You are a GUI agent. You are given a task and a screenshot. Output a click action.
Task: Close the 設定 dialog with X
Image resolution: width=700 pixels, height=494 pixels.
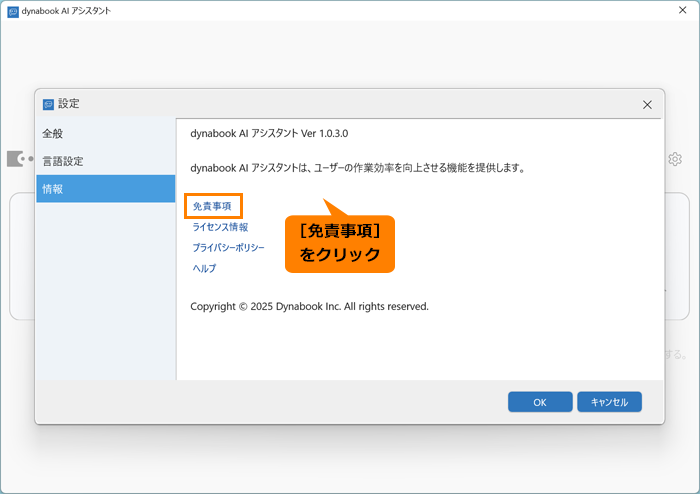(647, 104)
